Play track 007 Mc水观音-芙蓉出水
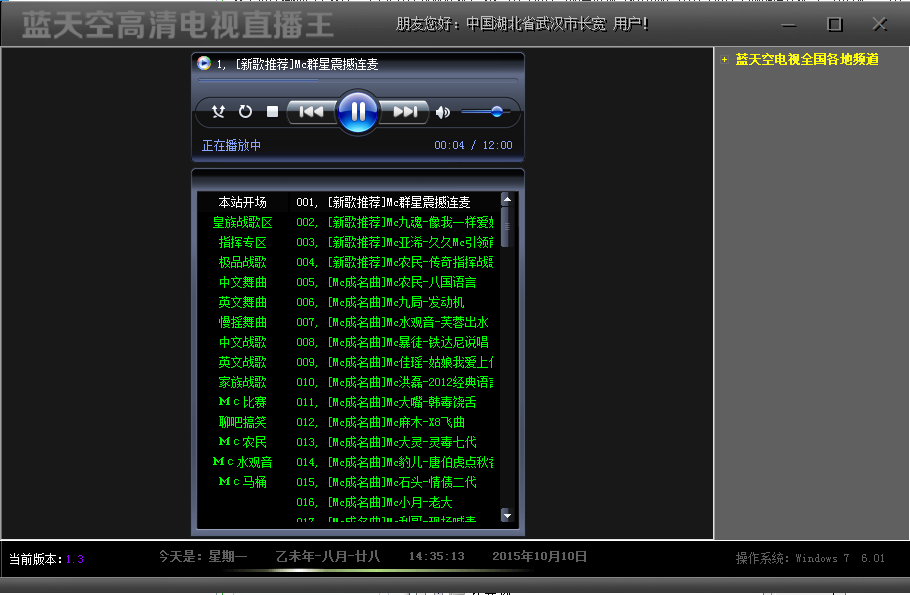 pos(392,322)
